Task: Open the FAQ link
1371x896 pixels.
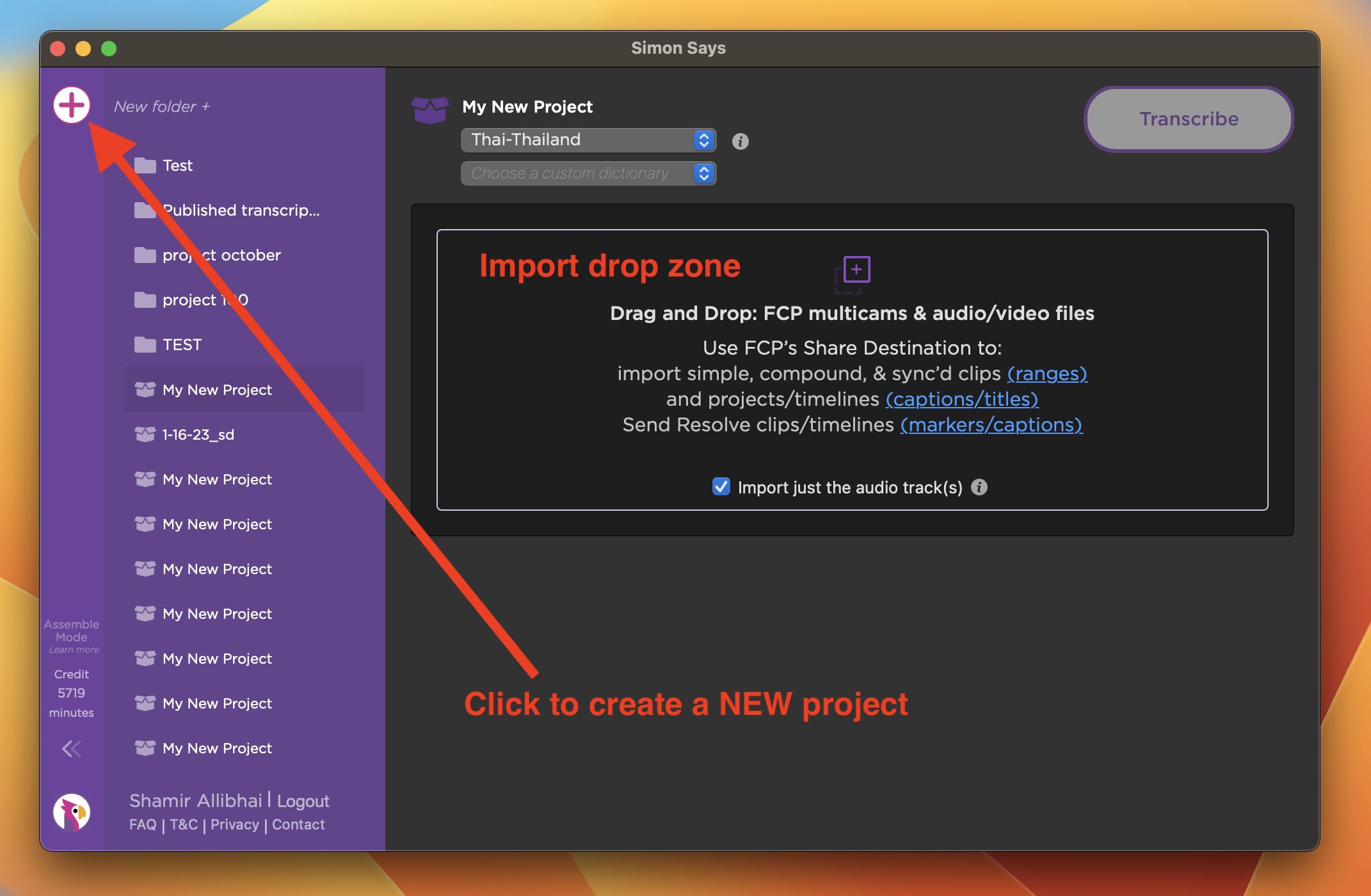Action: (x=143, y=824)
